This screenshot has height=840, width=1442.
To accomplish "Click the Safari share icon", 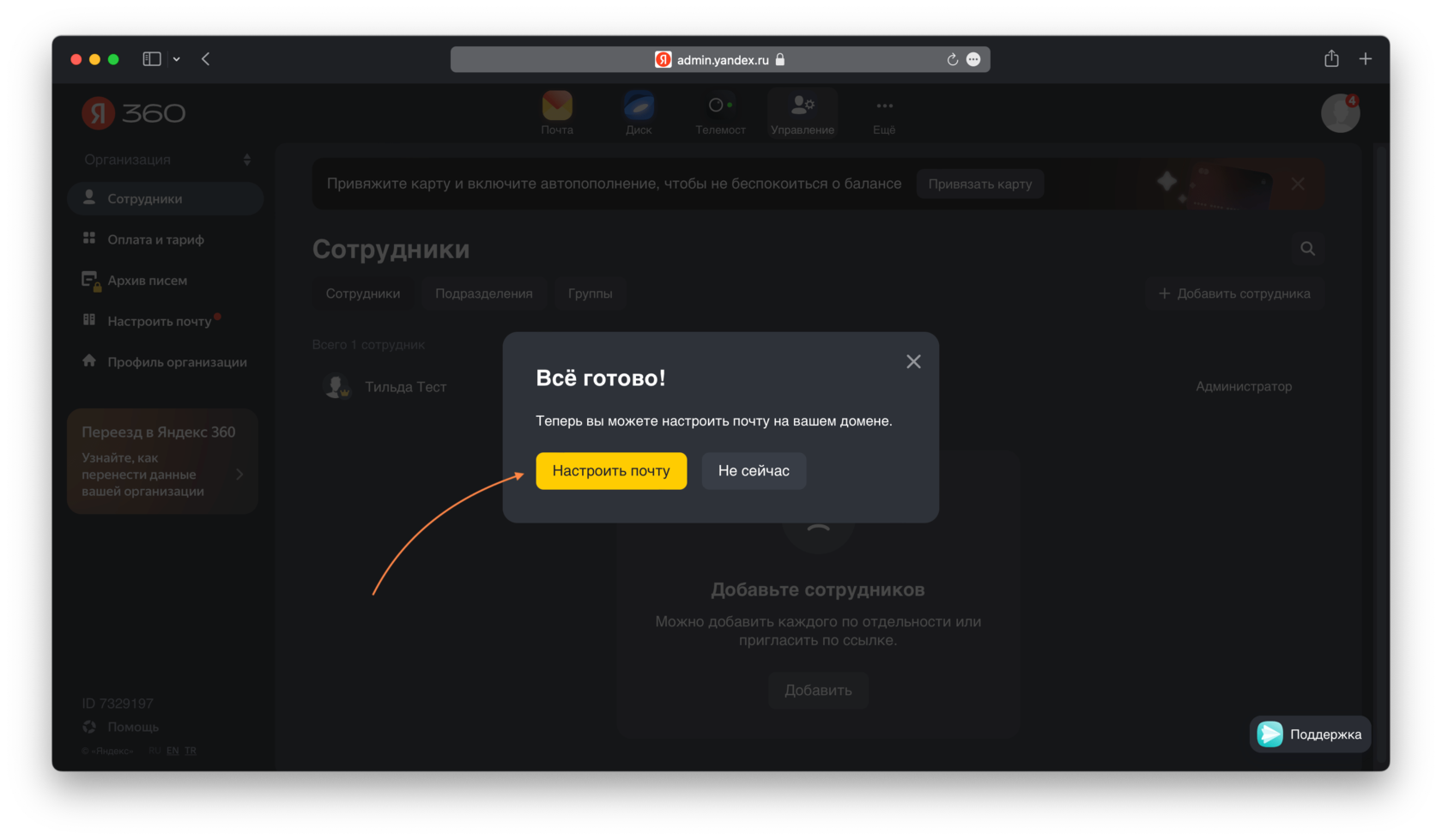I will click(1331, 58).
